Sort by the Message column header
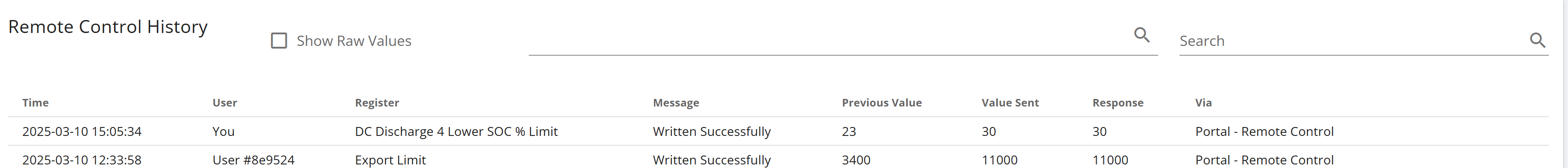Screen dimensions: 1568x168 coord(676,103)
